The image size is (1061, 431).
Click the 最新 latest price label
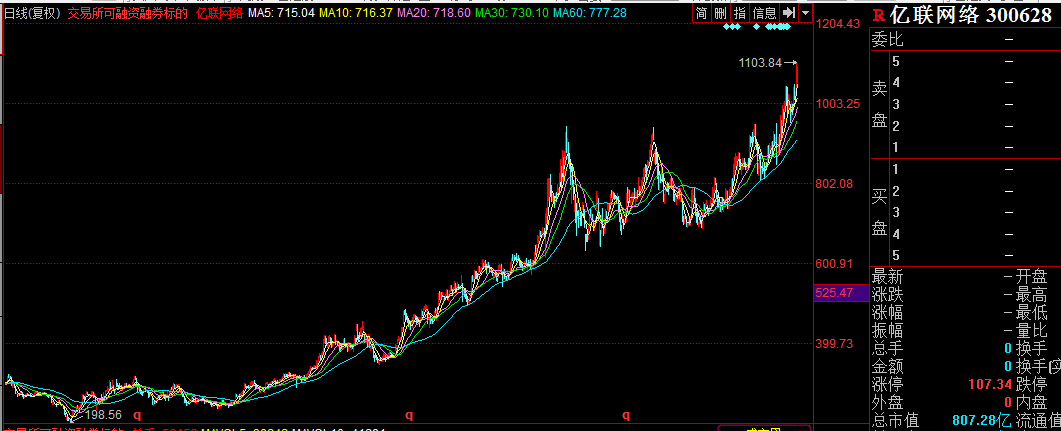(x=887, y=276)
